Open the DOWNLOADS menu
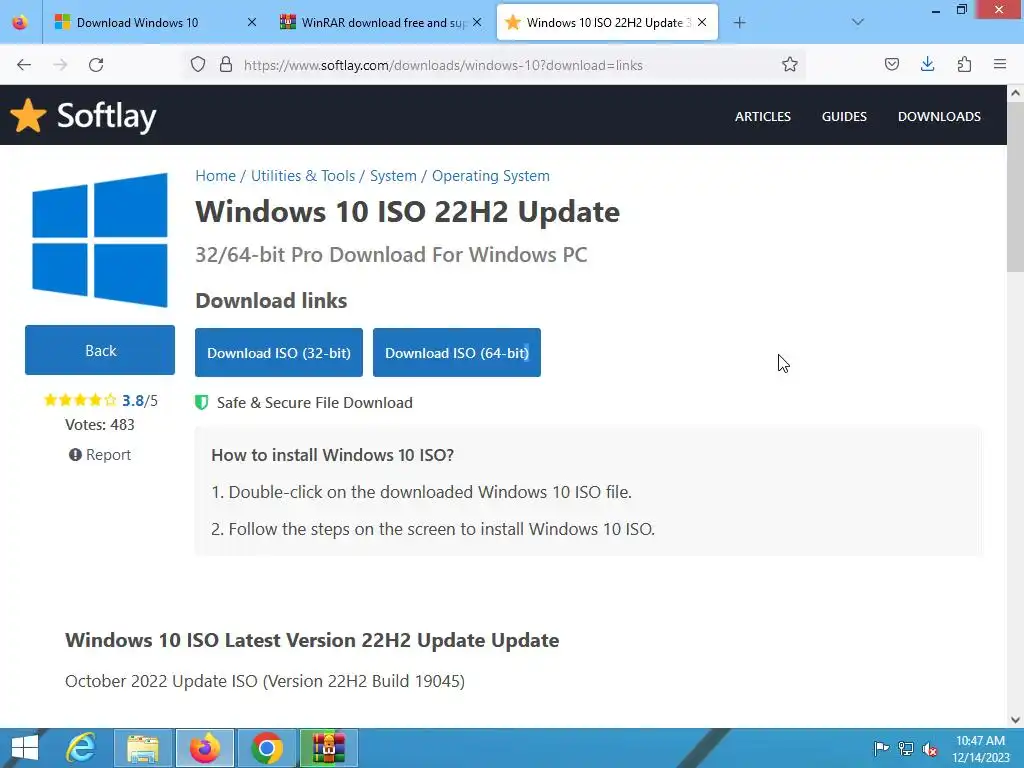Image resolution: width=1024 pixels, height=768 pixels. pos(939,116)
